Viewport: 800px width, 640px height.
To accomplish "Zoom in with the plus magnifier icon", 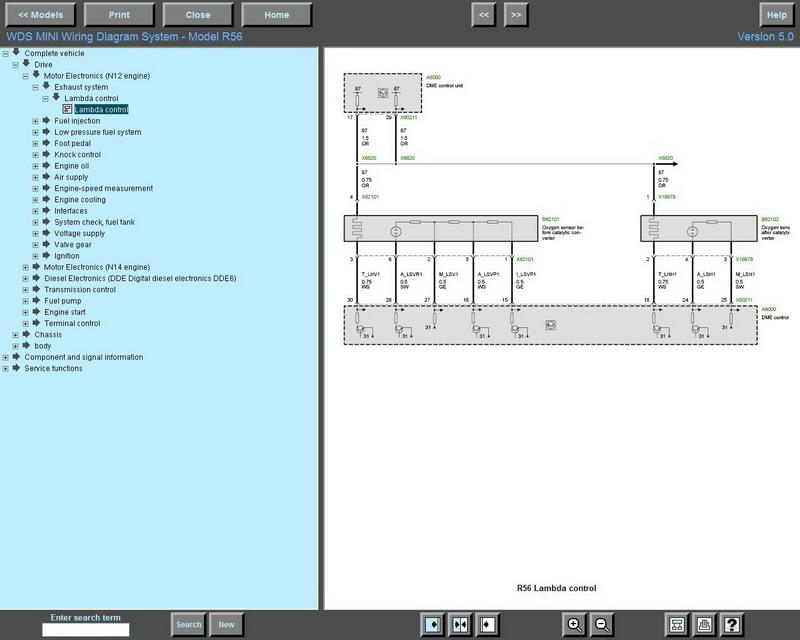I will (x=574, y=624).
